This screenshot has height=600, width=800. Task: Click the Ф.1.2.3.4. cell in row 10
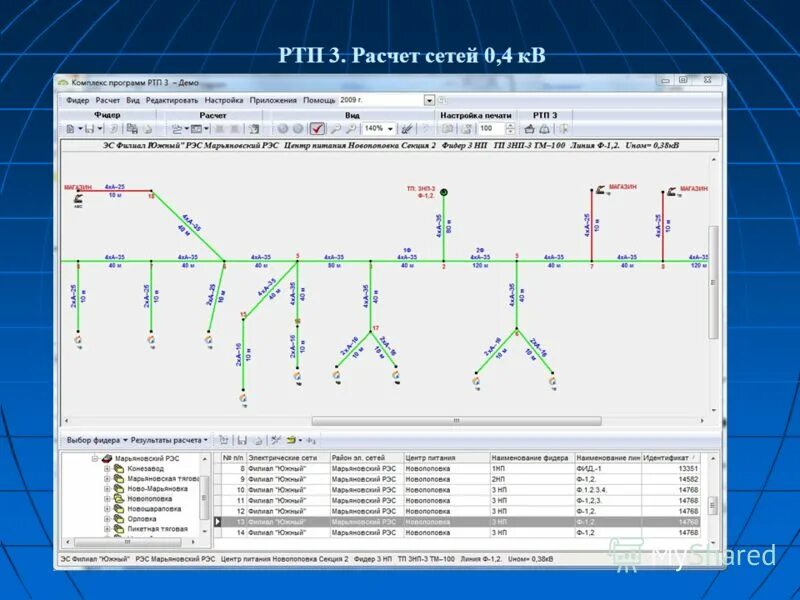pos(608,490)
